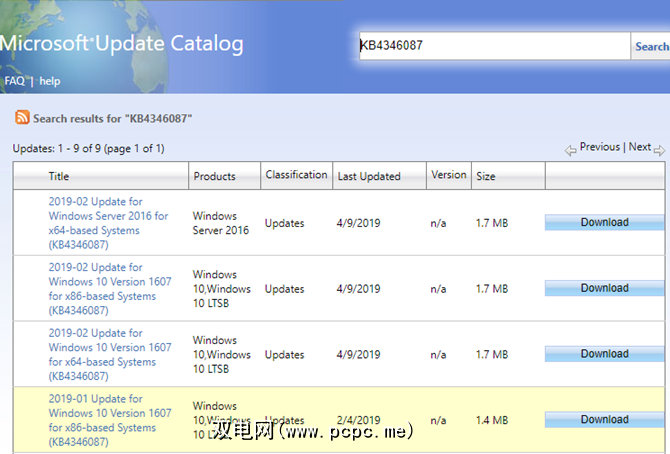Image resolution: width=670 pixels, height=454 pixels.
Task: Go to Previous results page
Action: tap(600, 147)
